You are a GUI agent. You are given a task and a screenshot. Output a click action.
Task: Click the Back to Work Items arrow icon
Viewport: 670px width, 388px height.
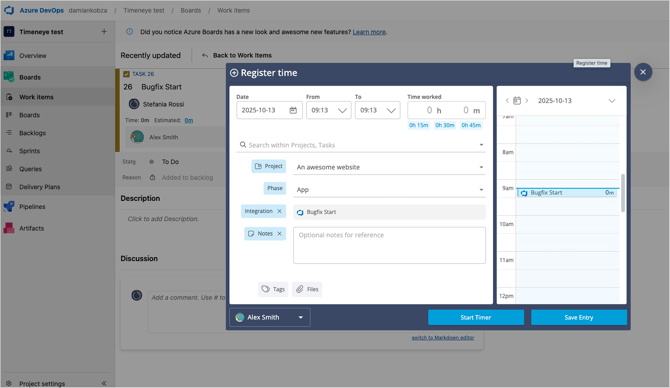(205, 56)
